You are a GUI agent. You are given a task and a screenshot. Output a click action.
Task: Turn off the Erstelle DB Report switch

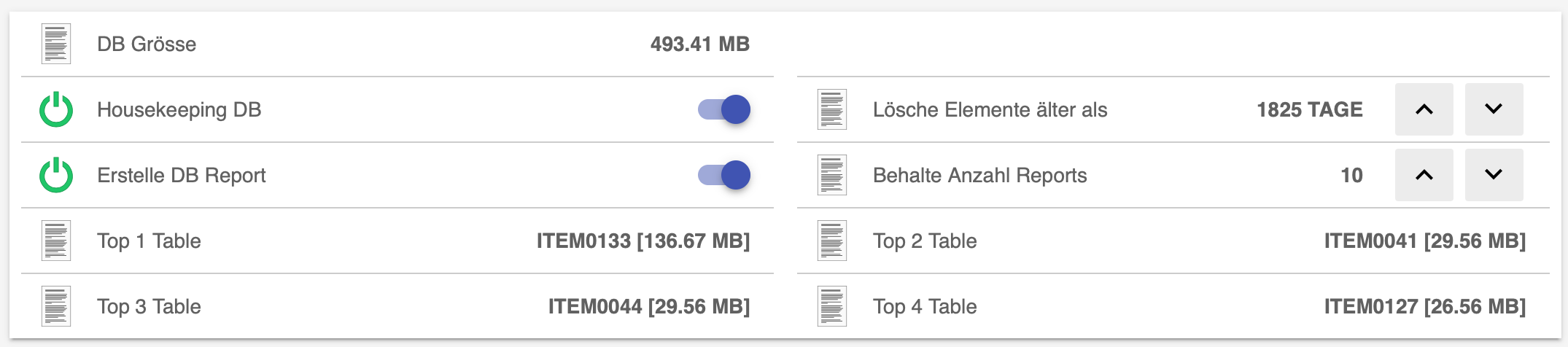point(724,175)
